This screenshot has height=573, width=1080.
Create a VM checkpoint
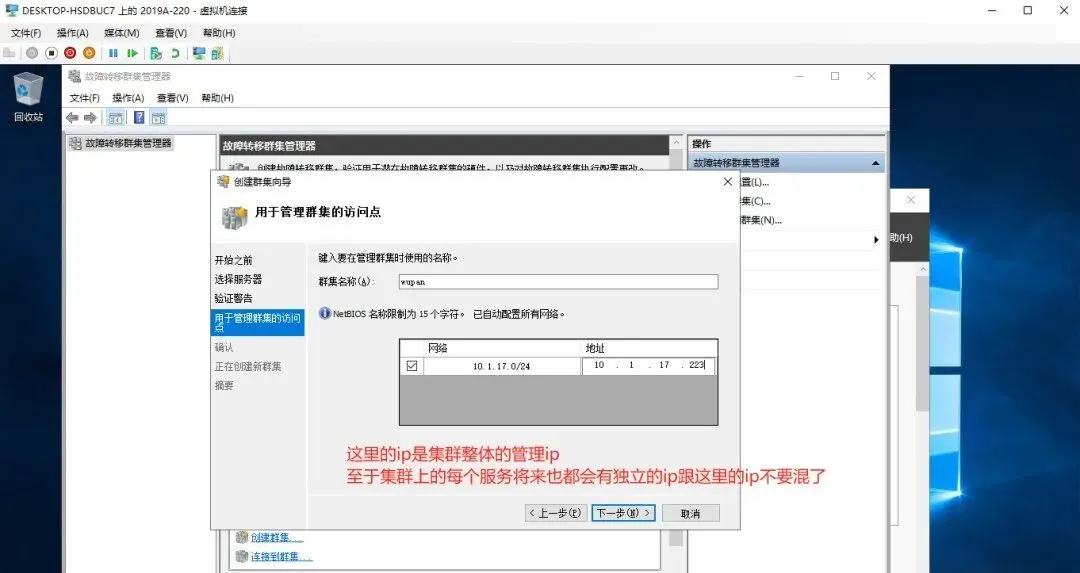pos(156,53)
